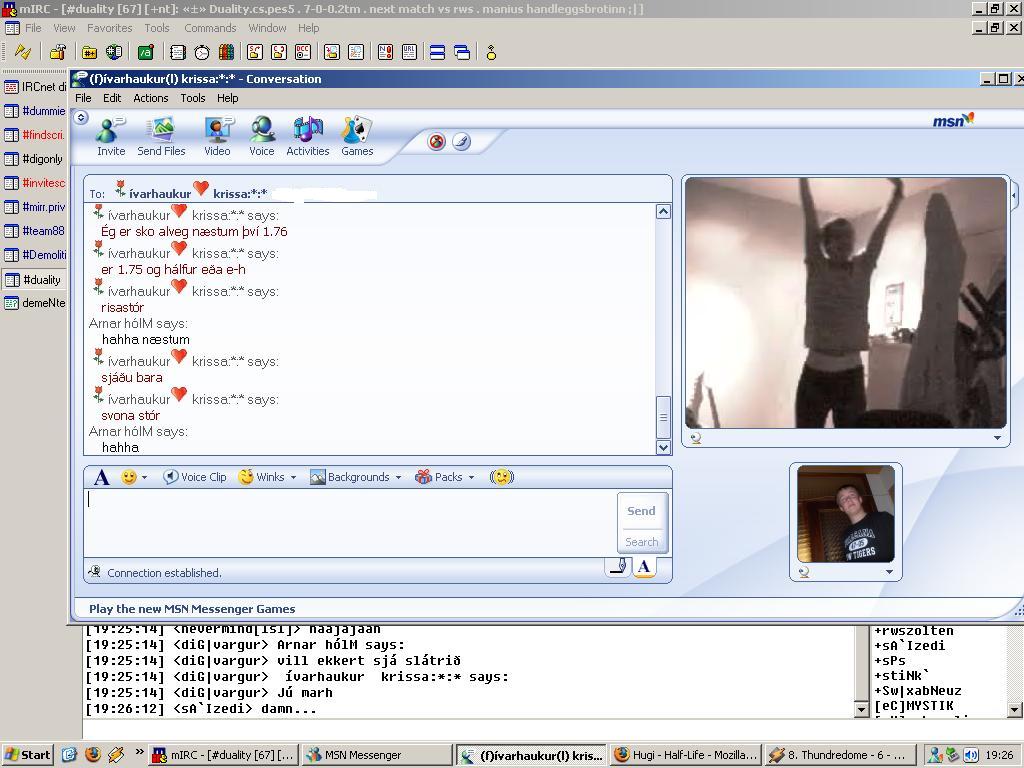This screenshot has width=1024, height=768.
Task: Open MSN conversation Tools menu
Action: [x=193, y=98]
